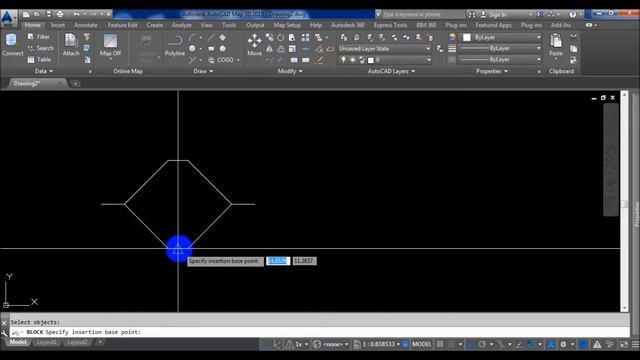Open the Unsaved Layer State dropdown
The image size is (640, 360).
click(384, 49)
